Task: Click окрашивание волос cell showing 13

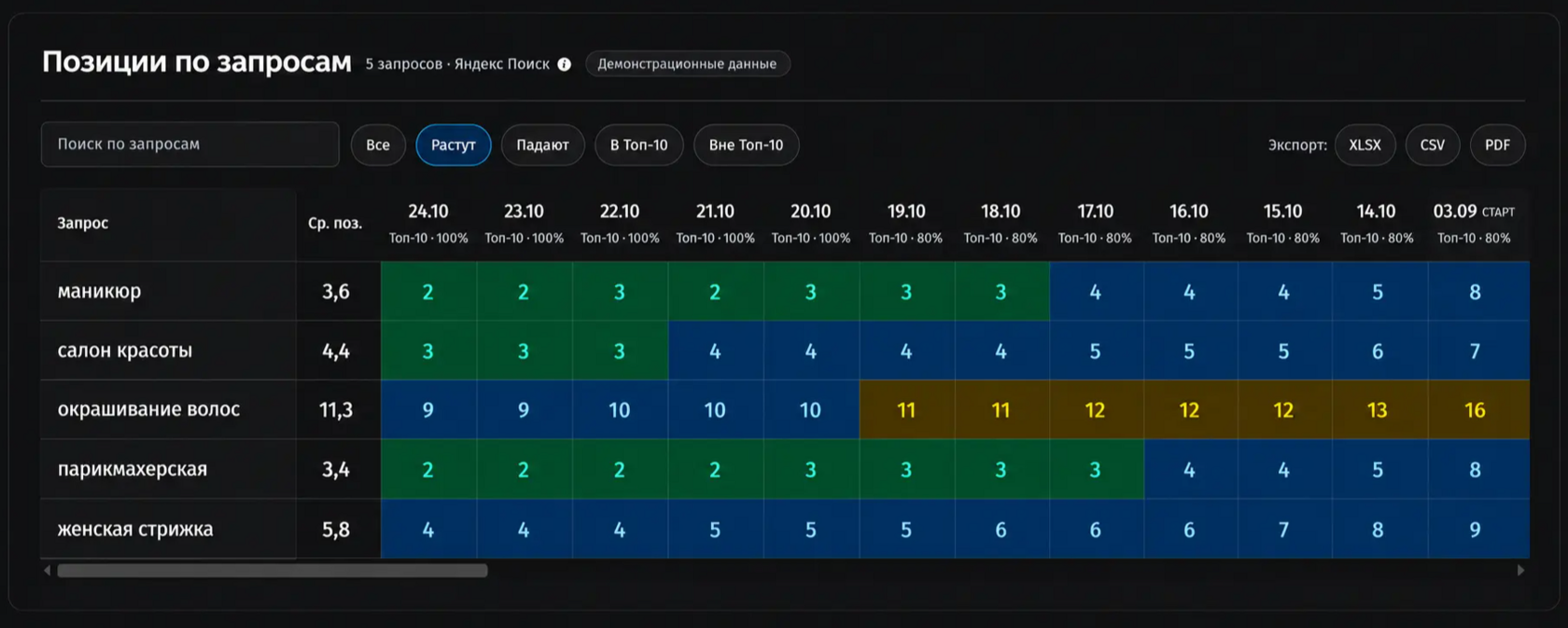Action: [1379, 410]
